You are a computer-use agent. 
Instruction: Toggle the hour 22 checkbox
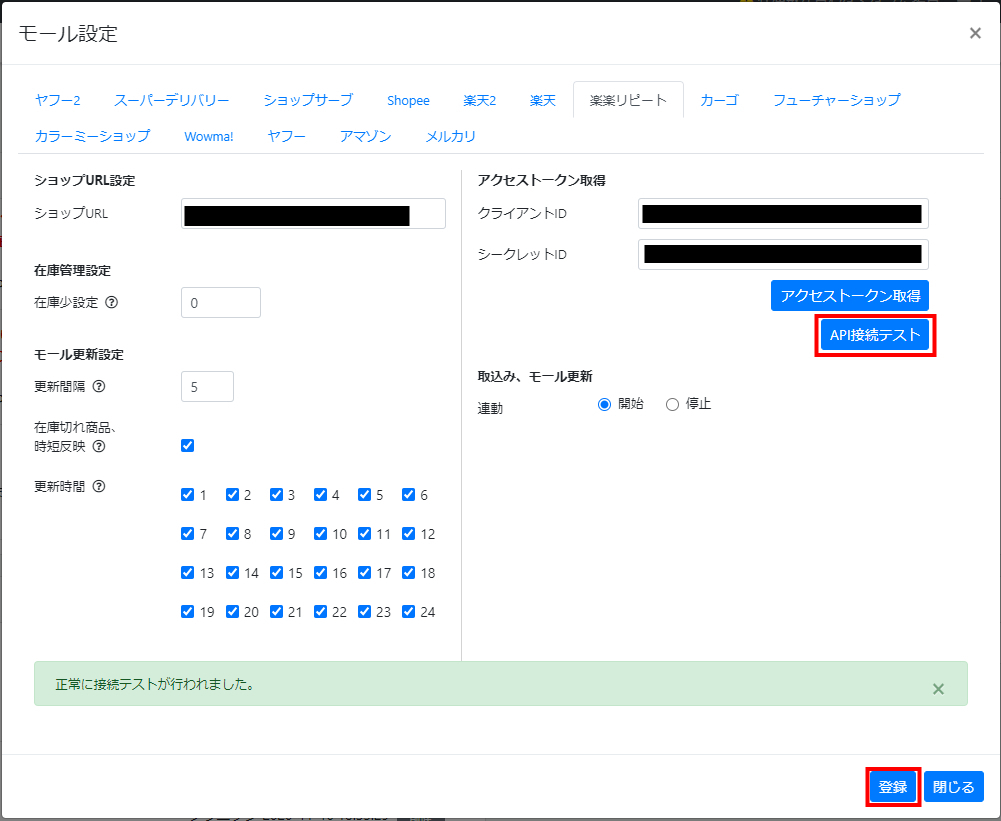click(320, 612)
